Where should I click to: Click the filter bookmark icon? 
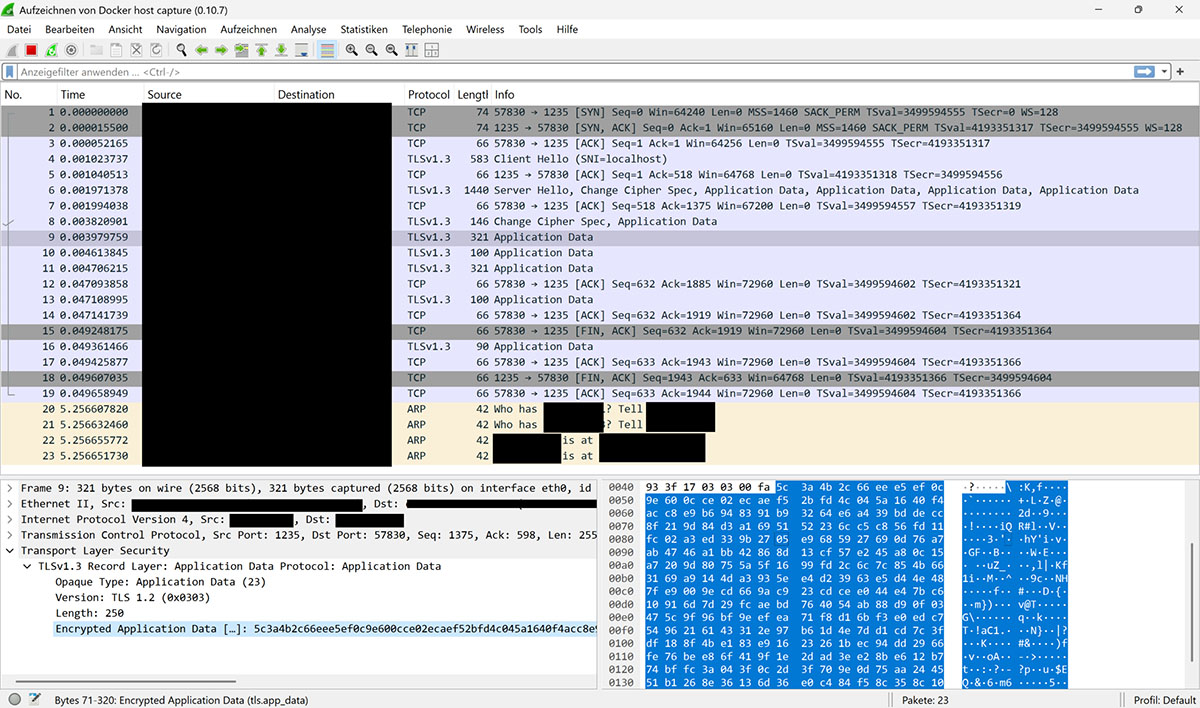coord(10,72)
